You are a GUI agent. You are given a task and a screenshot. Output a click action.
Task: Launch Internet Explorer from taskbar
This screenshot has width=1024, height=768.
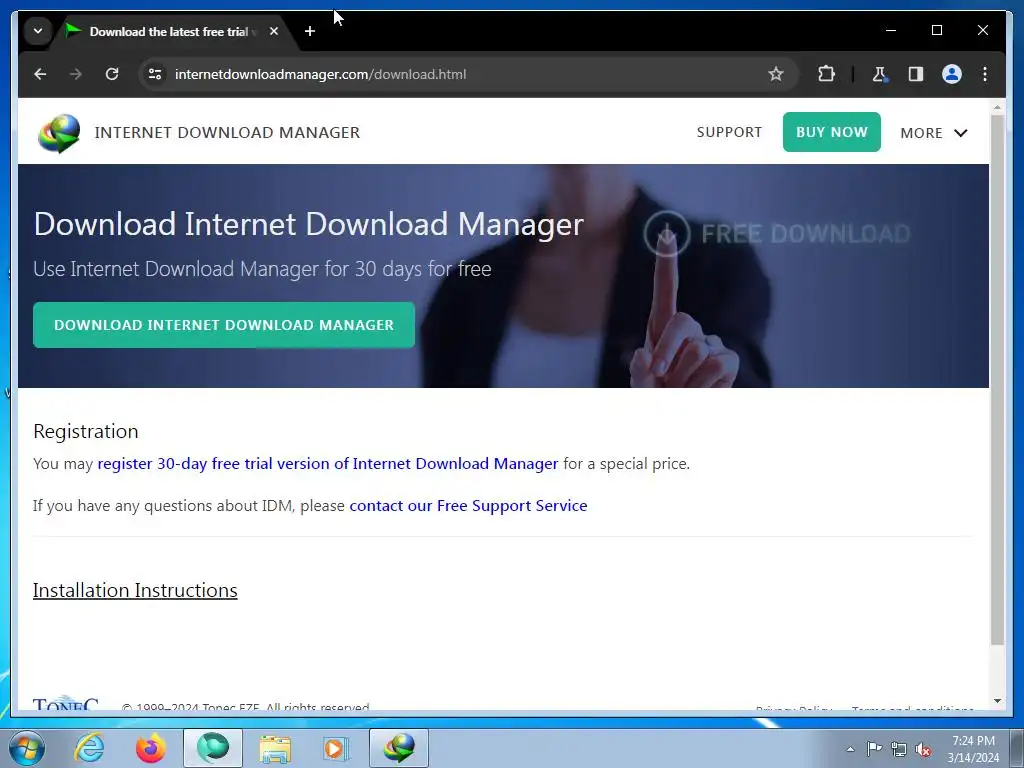[x=89, y=748]
